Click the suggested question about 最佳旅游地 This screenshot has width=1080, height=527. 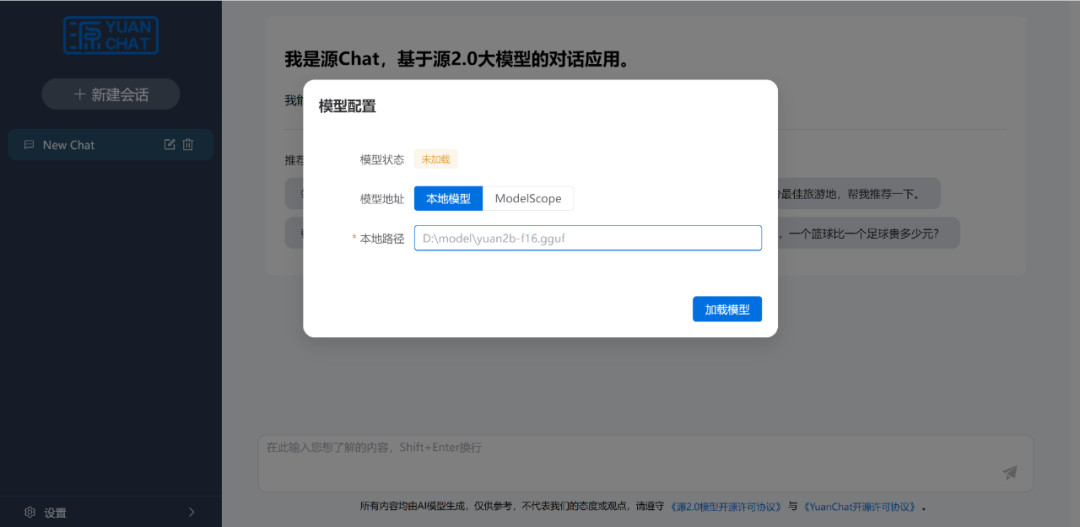tap(859, 194)
